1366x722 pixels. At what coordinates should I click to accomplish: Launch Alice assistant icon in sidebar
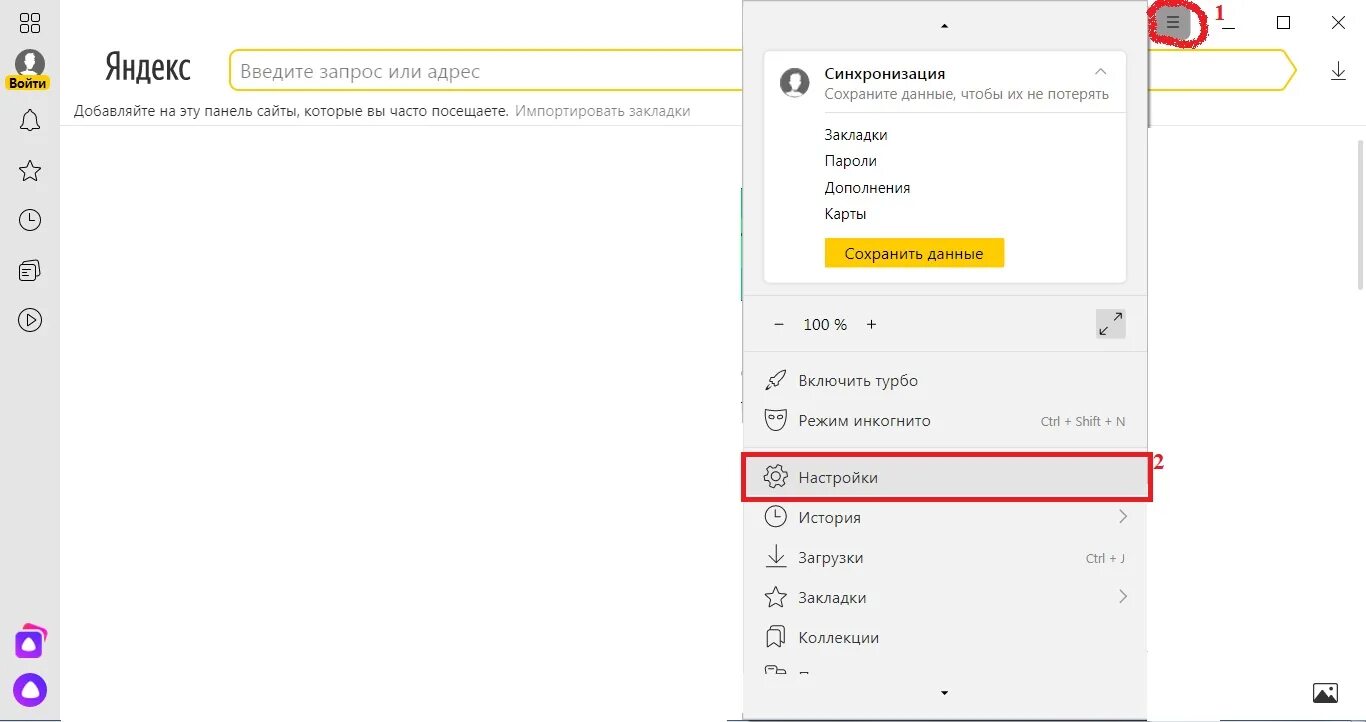[x=30, y=689]
